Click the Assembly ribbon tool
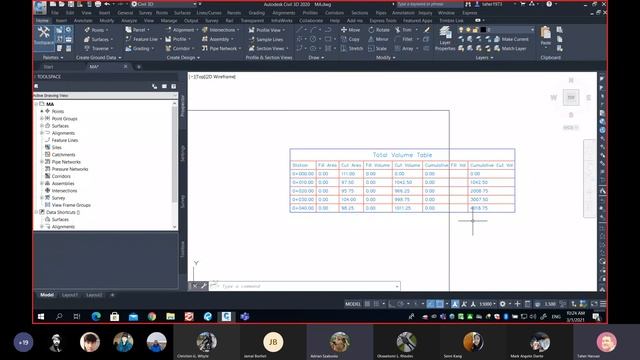Viewport: 640px width, 360px height. (x=218, y=39)
